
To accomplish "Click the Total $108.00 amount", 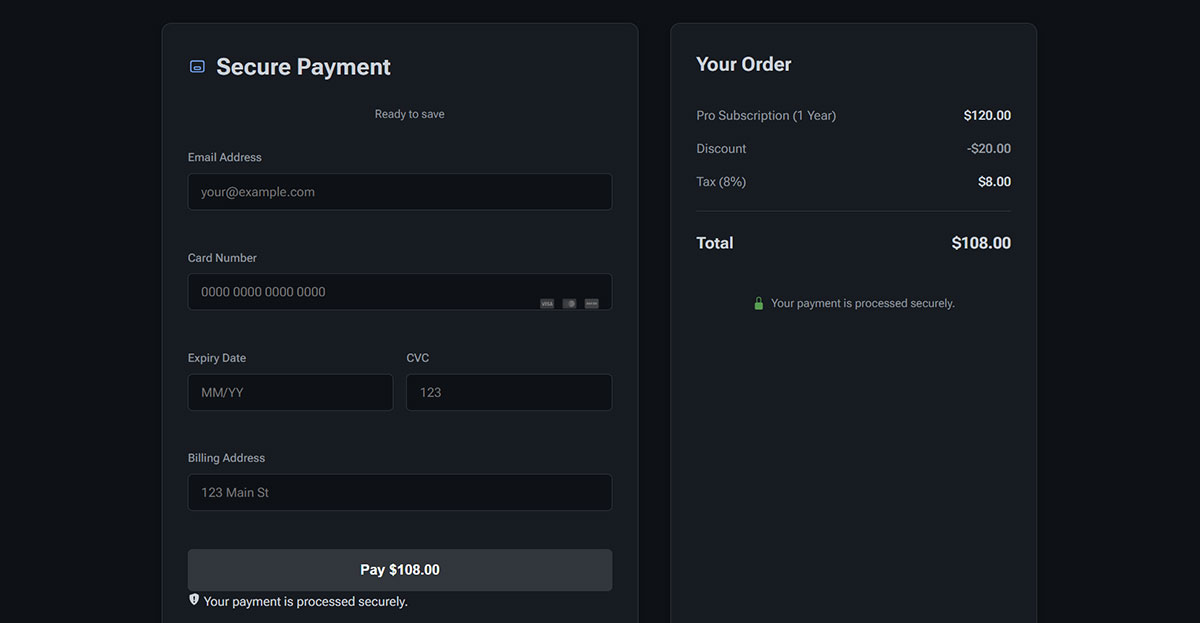I will (980, 242).
